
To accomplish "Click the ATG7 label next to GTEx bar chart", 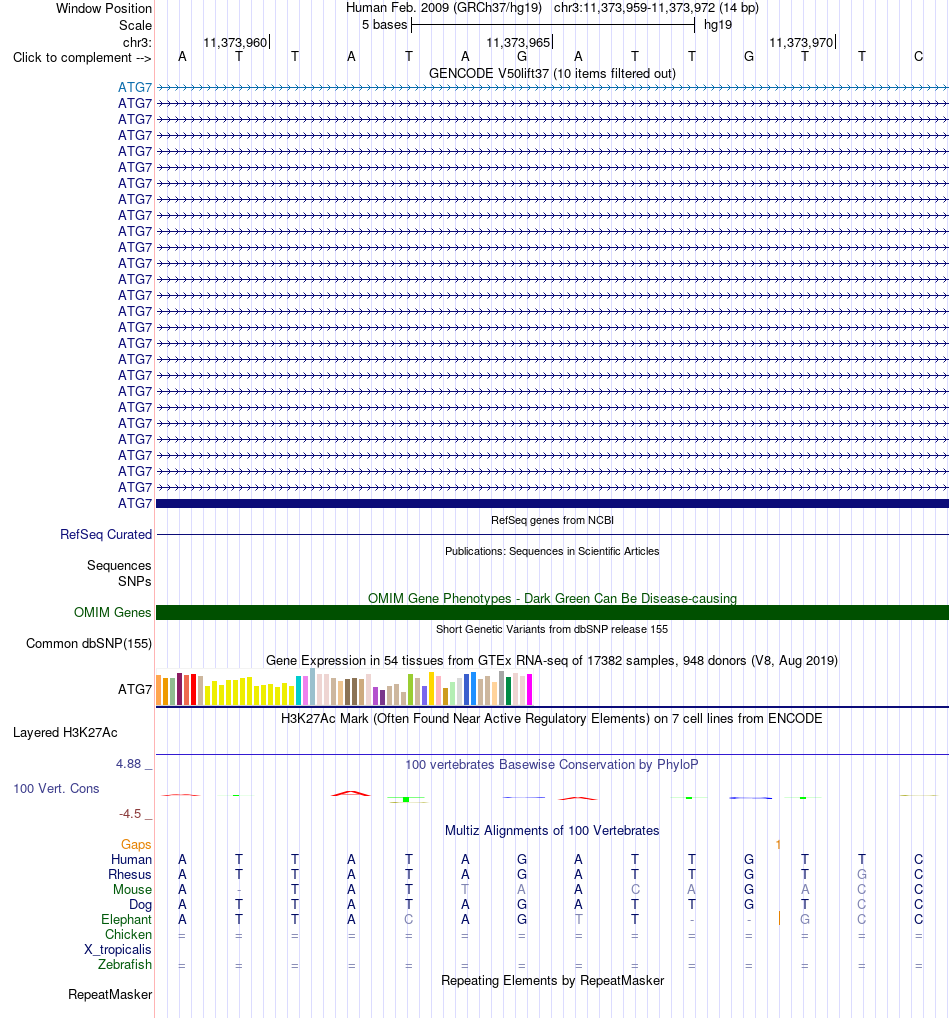I will coord(135,689).
